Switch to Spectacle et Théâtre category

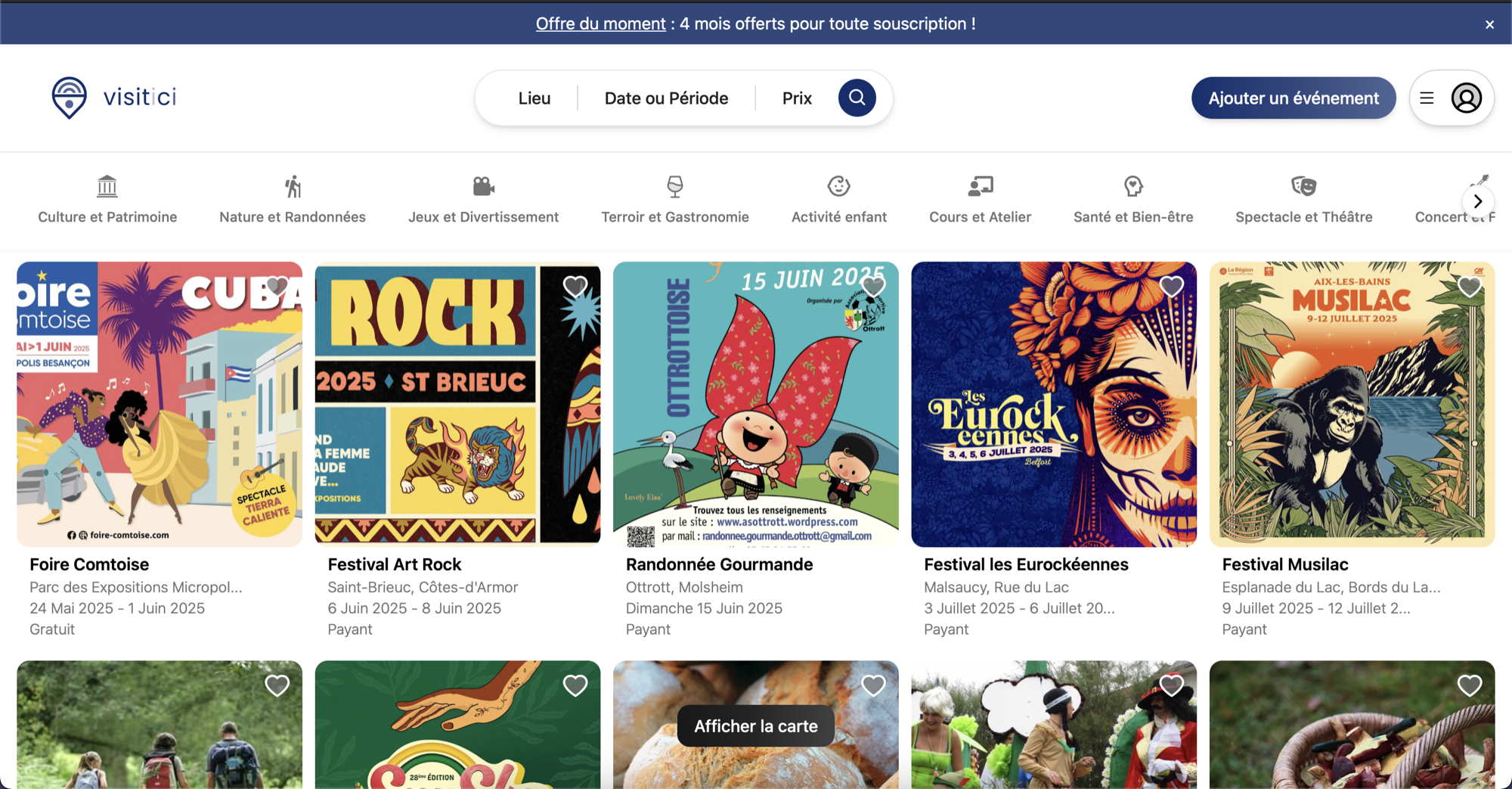click(1303, 200)
